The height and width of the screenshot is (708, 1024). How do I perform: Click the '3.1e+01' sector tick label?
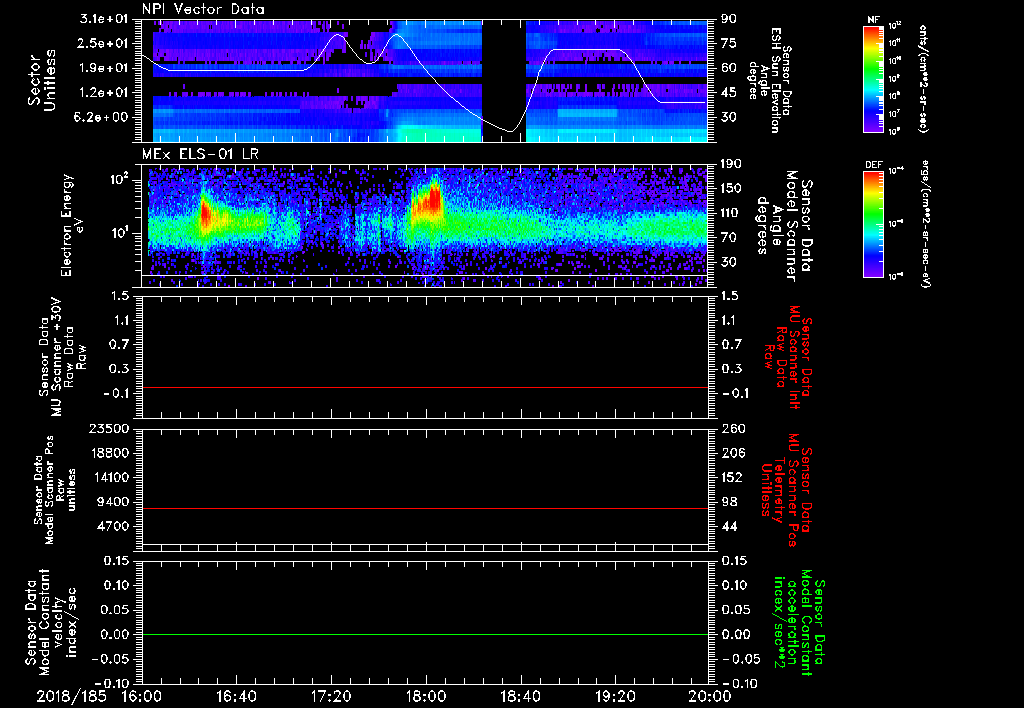104,19
